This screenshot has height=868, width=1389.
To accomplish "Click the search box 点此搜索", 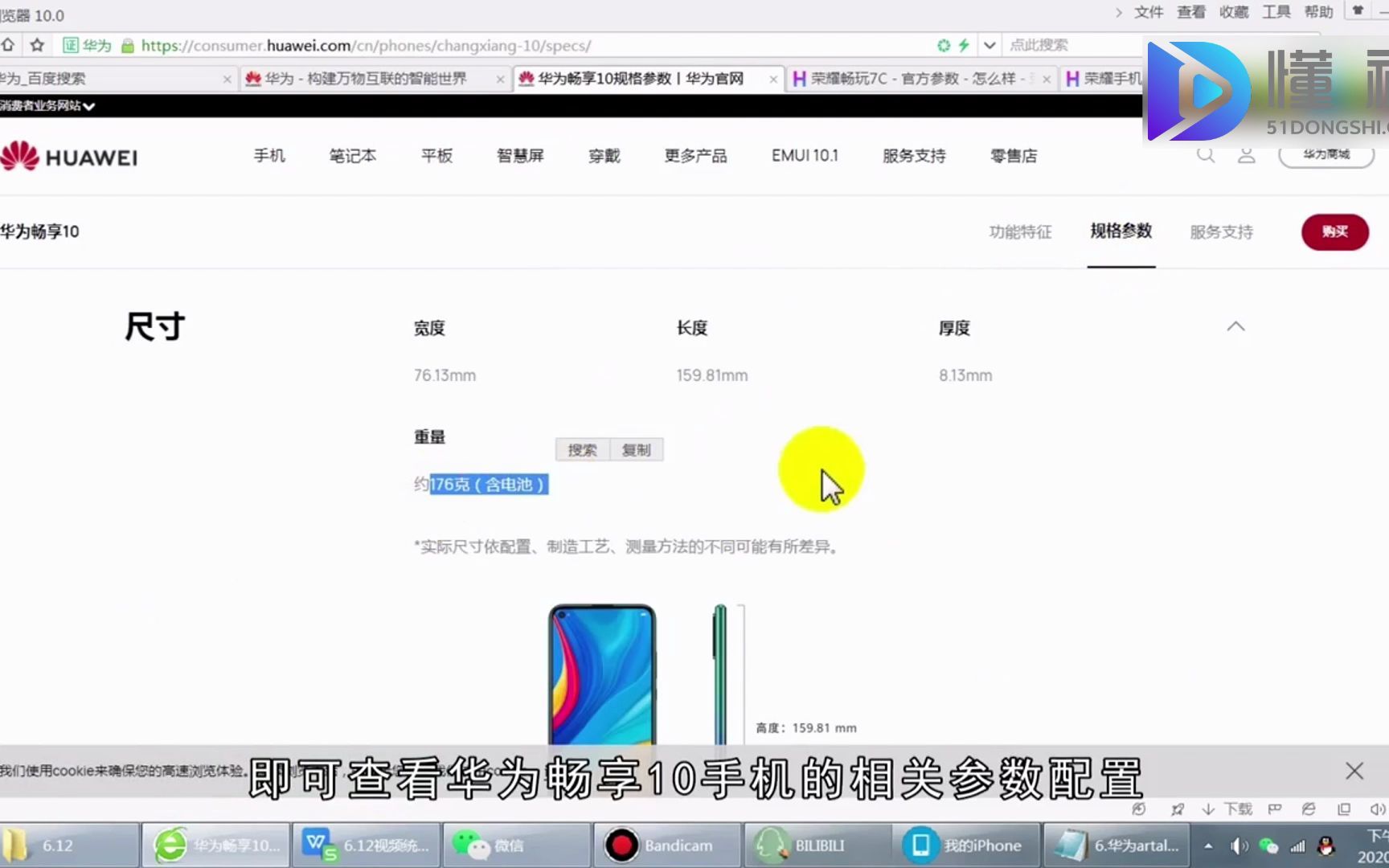I will click(x=1073, y=46).
